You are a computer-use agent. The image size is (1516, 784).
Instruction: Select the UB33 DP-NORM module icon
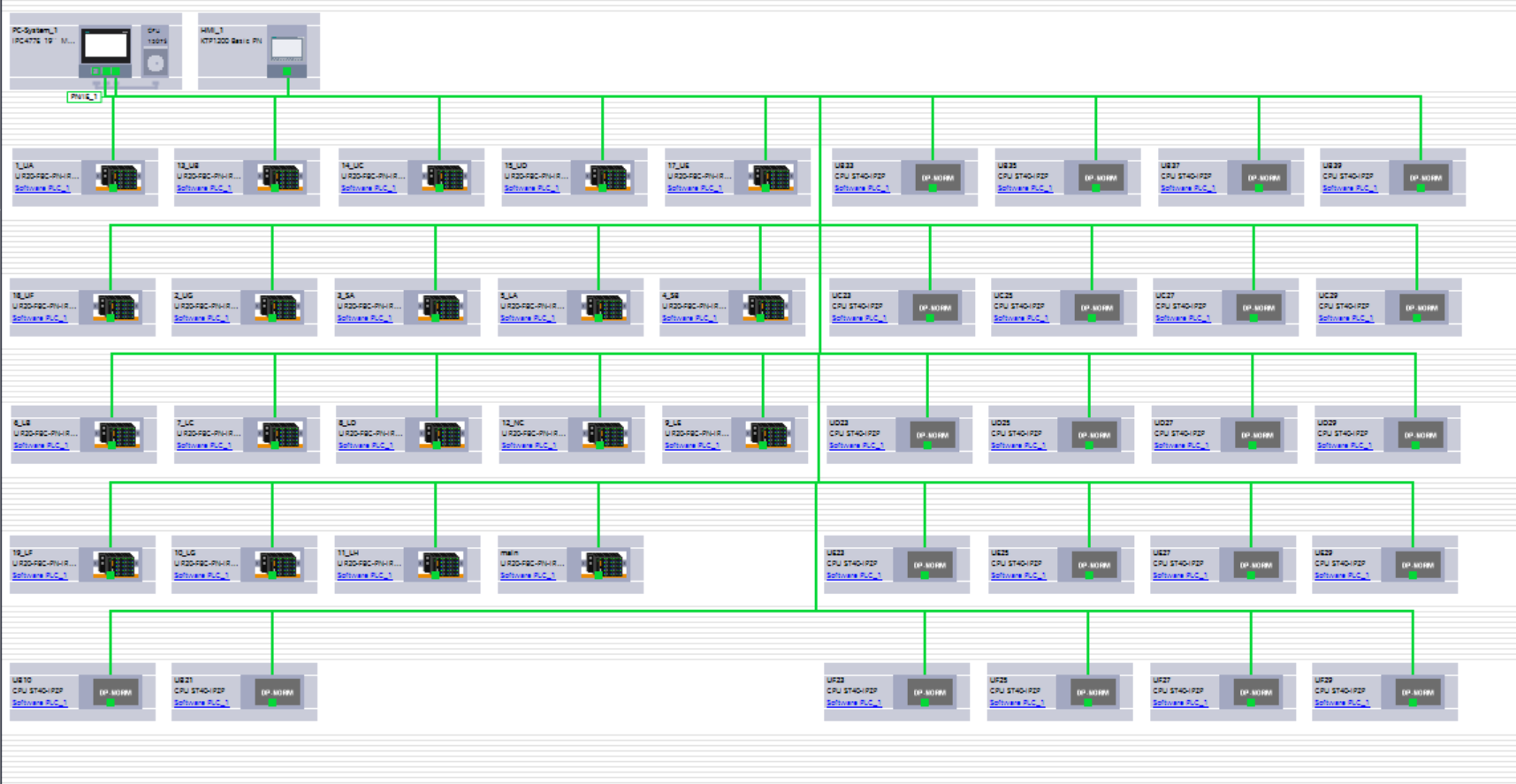(x=937, y=178)
